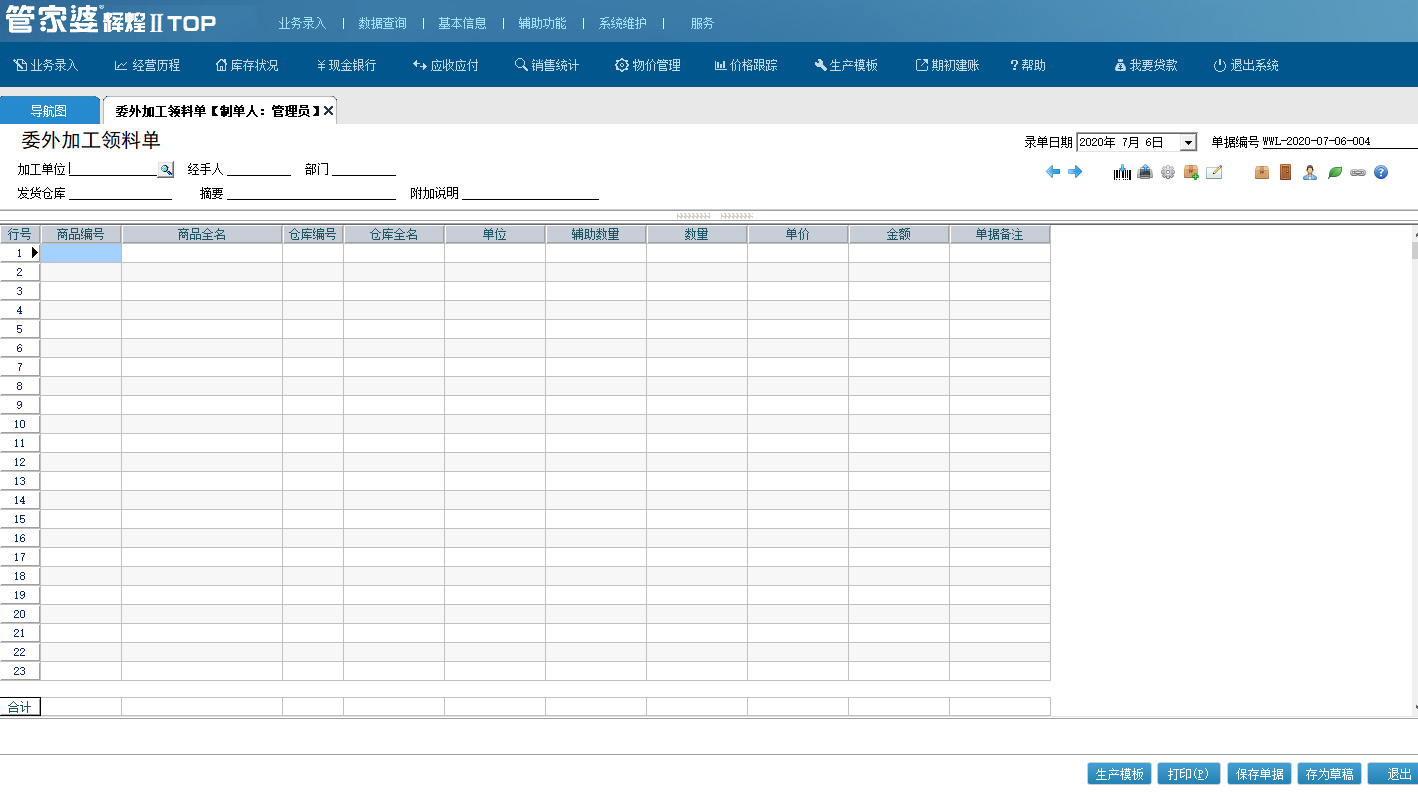Open the 服务 top menu
1418x792 pixels.
(702, 23)
